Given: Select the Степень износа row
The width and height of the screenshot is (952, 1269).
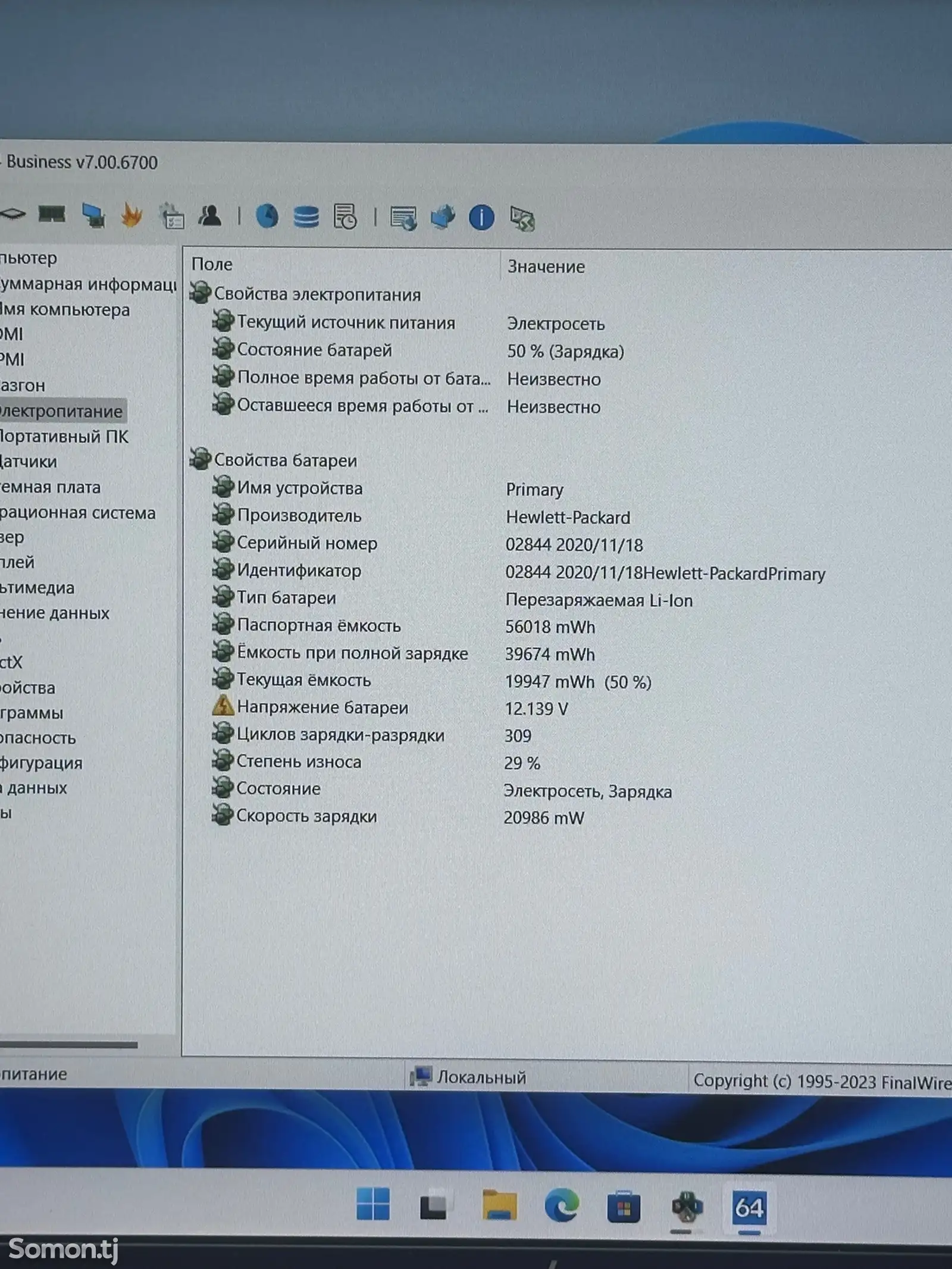Looking at the screenshot, I should click(376, 762).
